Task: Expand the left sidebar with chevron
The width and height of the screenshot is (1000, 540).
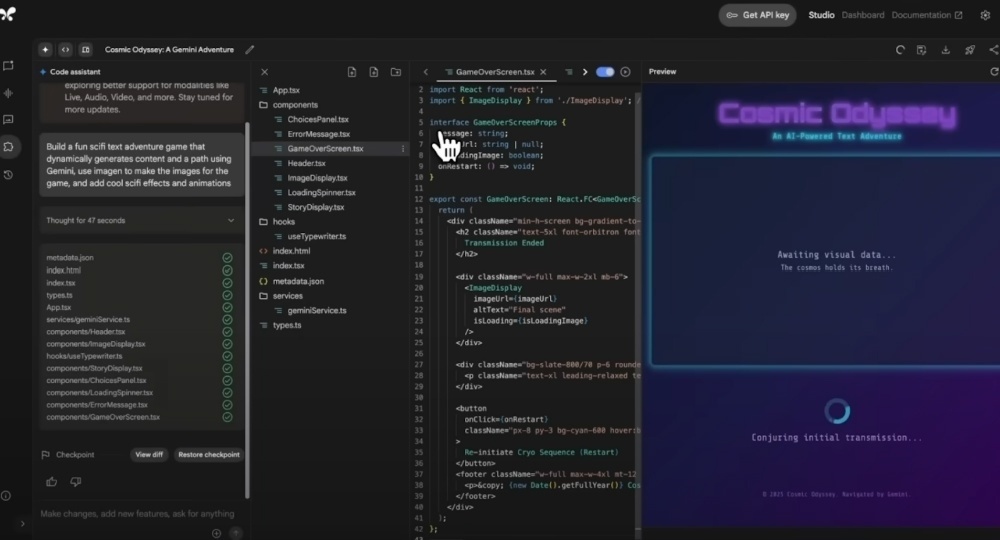Action: pyautogui.click(x=22, y=523)
